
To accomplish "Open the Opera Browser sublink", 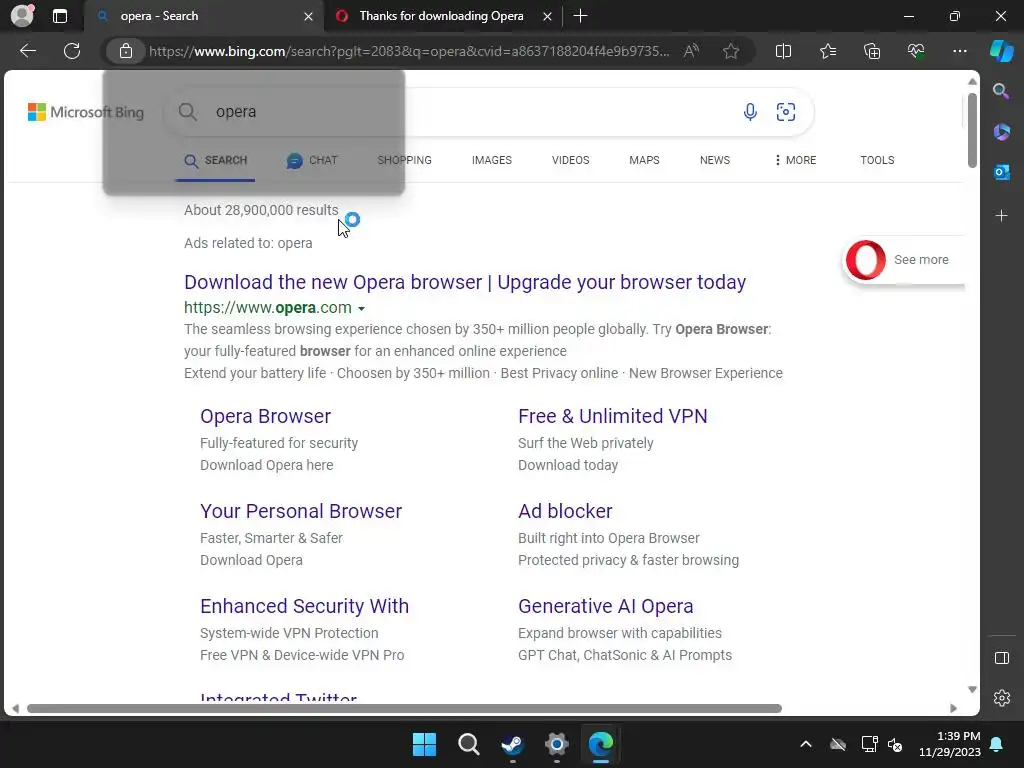I will click(265, 416).
